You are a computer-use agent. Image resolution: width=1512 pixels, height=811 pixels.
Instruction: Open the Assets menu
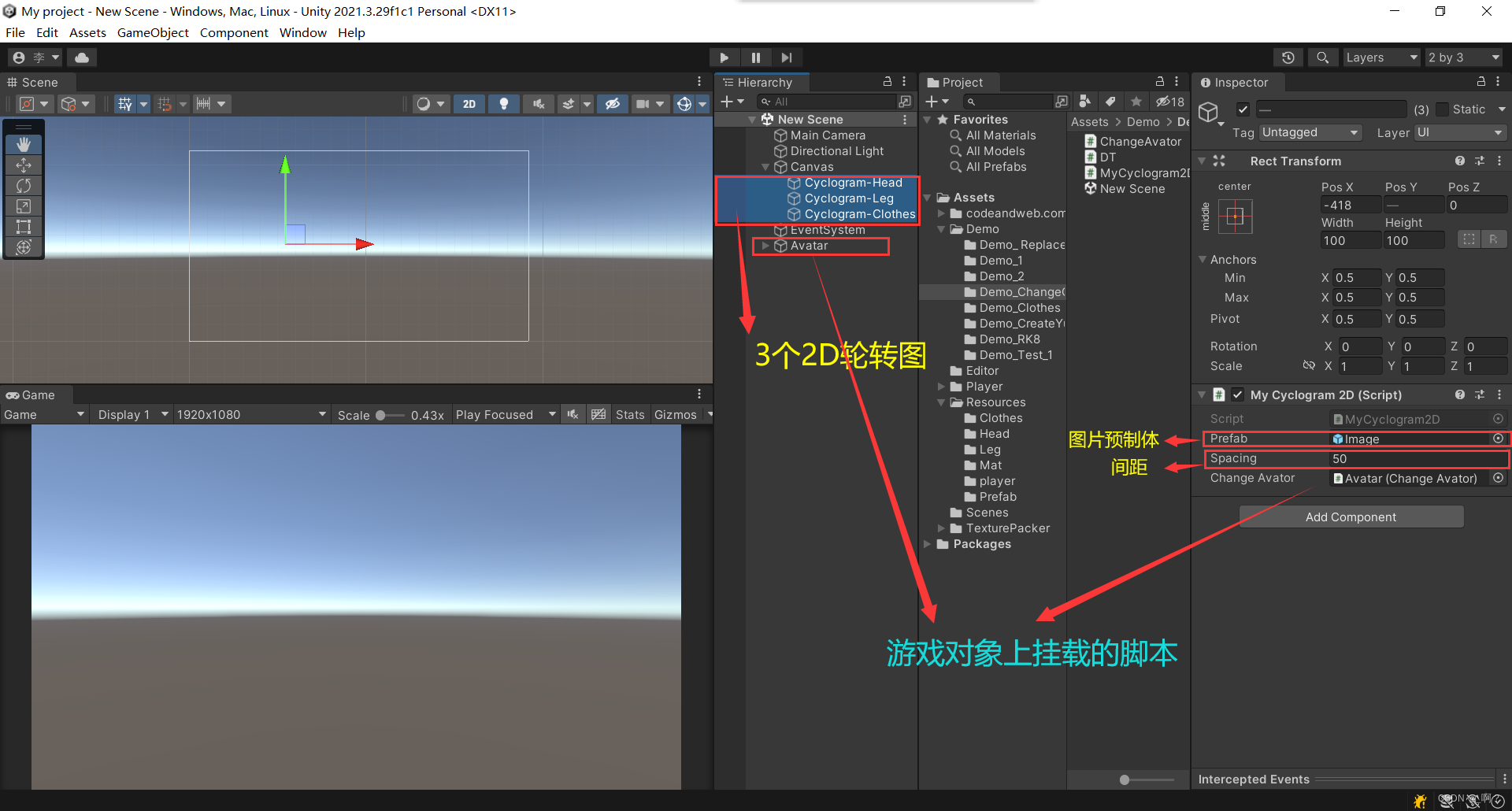point(87,32)
